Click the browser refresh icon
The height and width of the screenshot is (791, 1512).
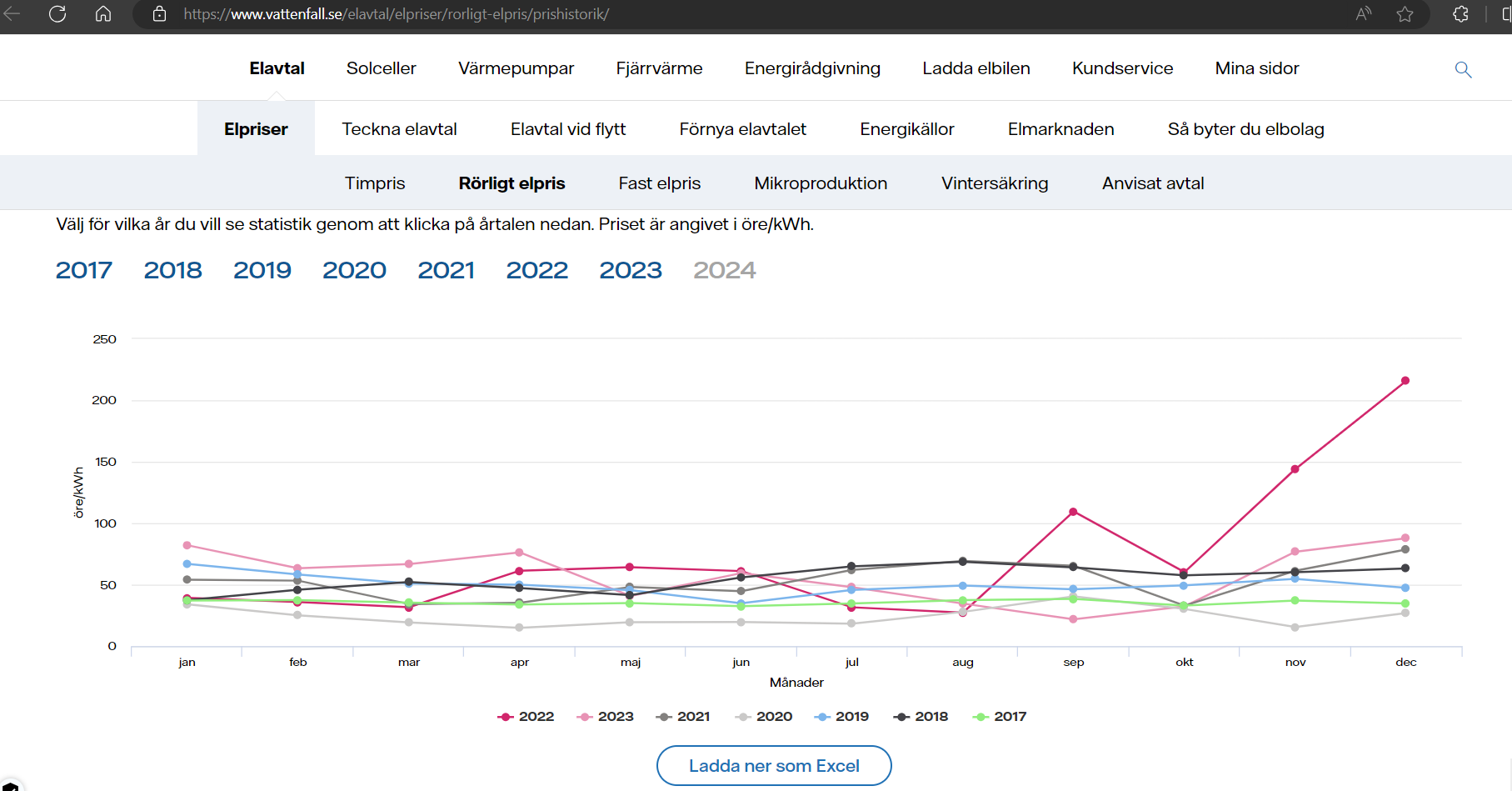[x=57, y=13]
